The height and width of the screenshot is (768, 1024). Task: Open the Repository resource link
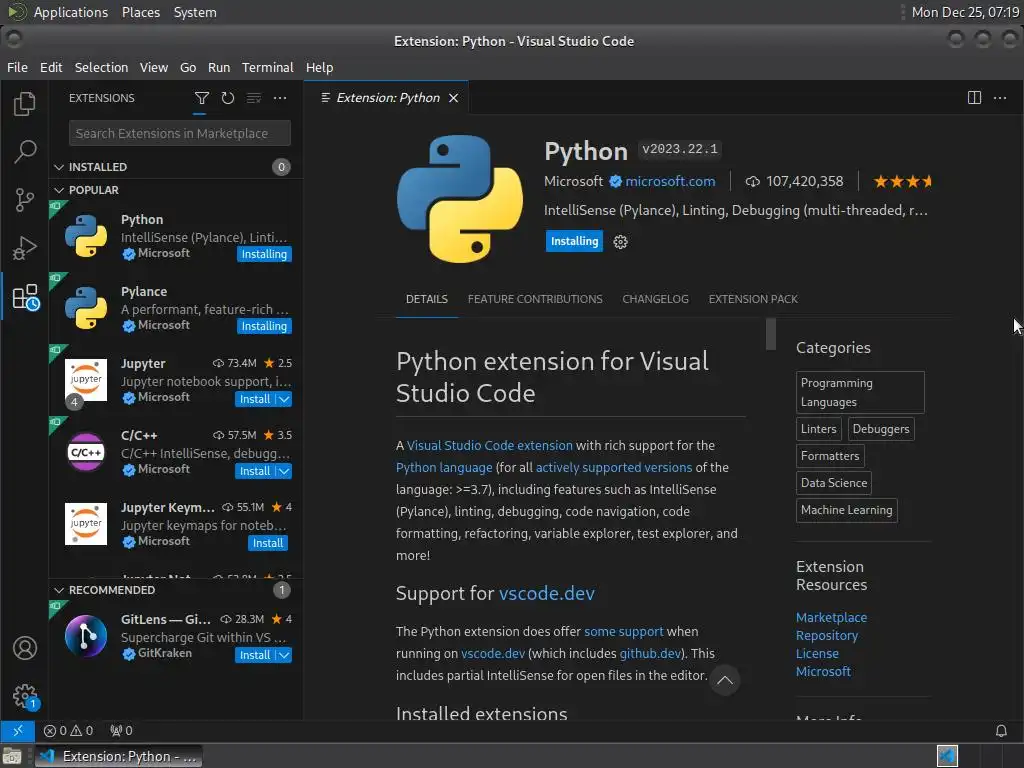[827, 635]
